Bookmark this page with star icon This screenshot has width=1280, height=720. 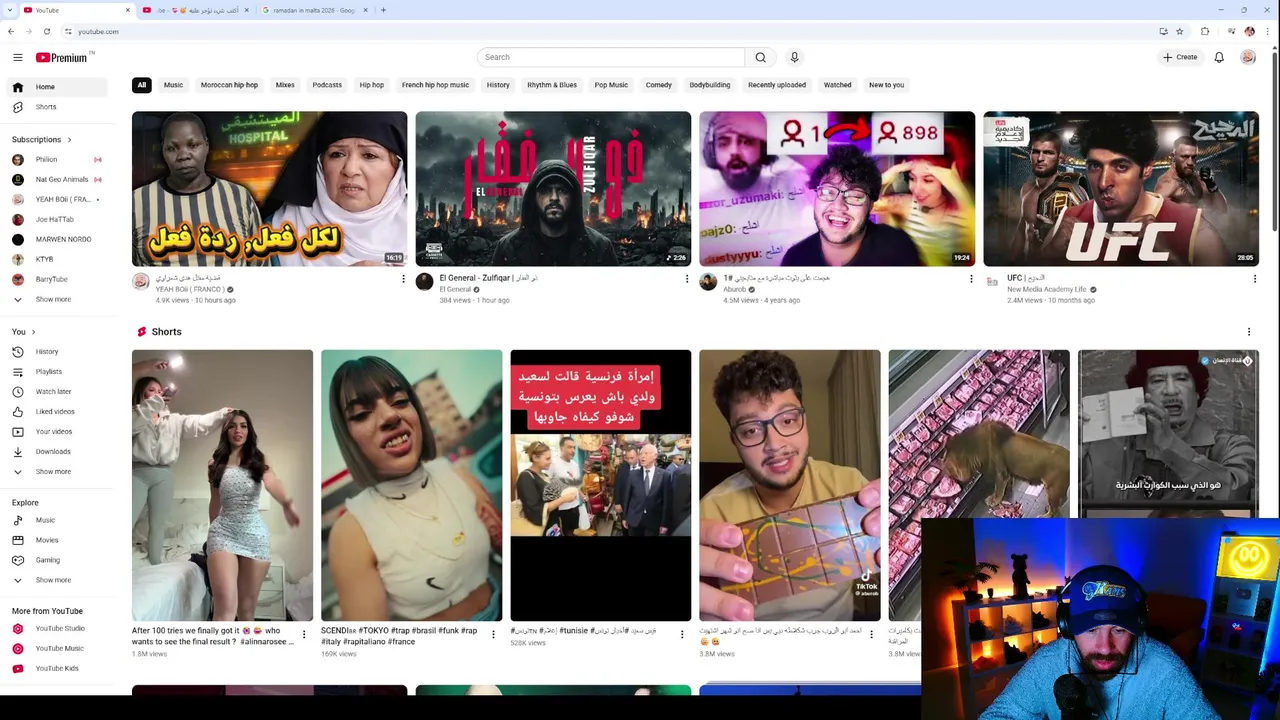(x=1180, y=32)
